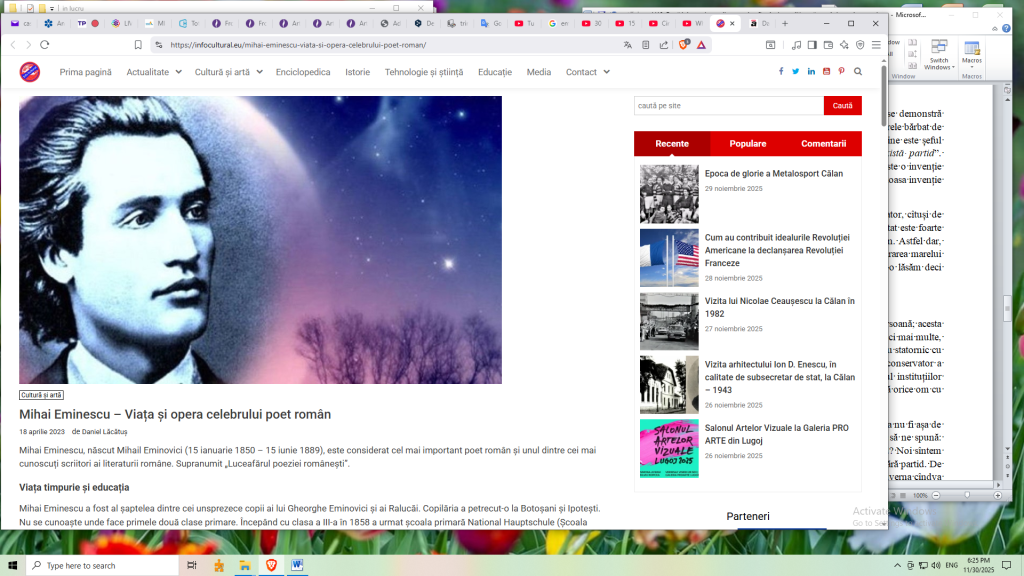Screen dimensions: 1024x576
Task: Open Brave Rewards triangle icon
Action: (x=701, y=45)
